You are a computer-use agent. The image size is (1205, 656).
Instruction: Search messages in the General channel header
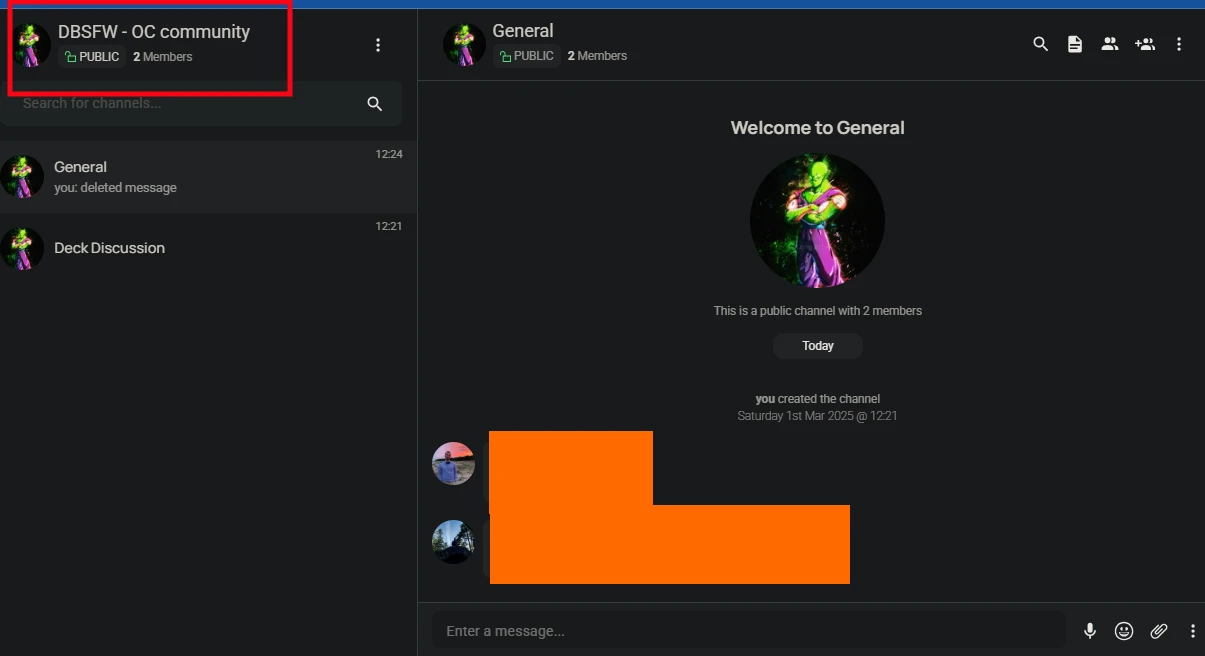click(x=1041, y=44)
